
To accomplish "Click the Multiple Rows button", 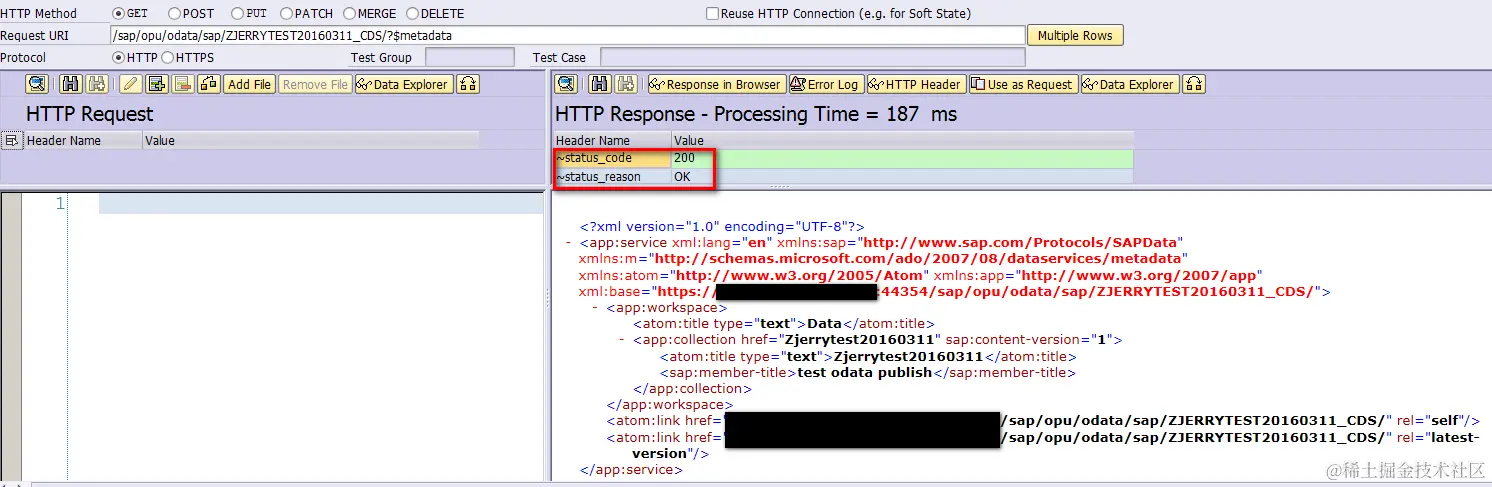I will [x=1075, y=36].
